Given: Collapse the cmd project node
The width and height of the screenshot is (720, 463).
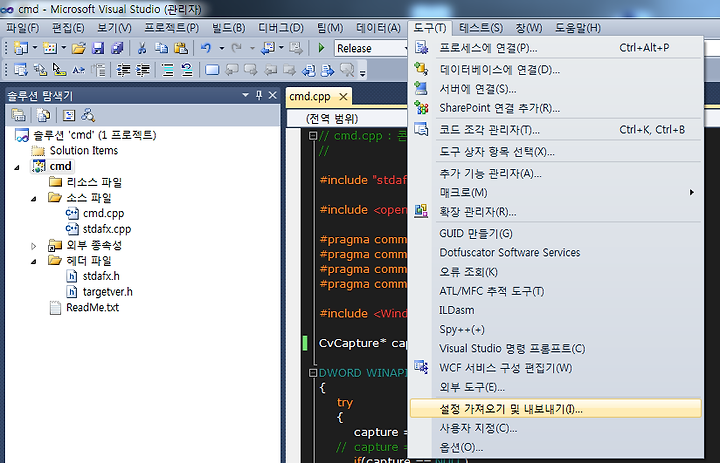Looking at the screenshot, I should point(17,167).
